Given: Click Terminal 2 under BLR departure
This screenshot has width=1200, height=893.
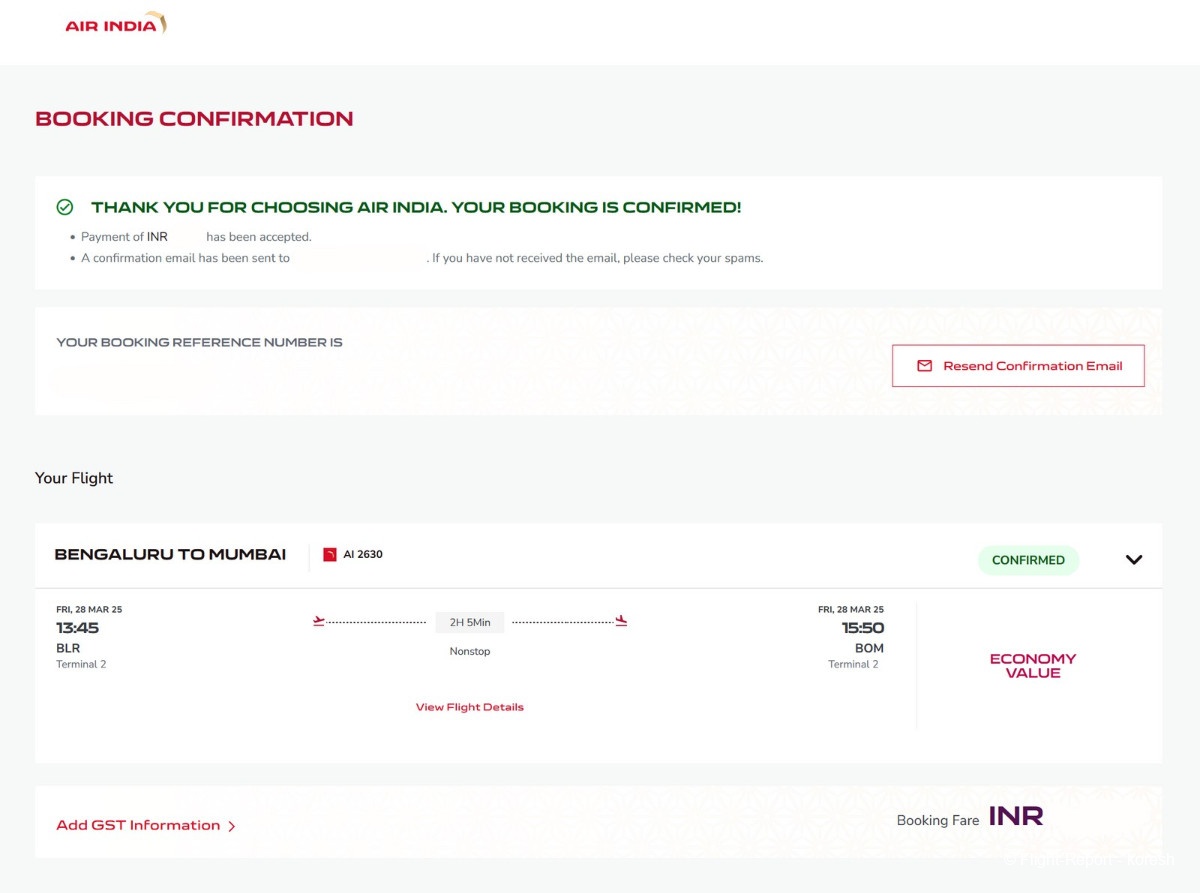Looking at the screenshot, I should [x=81, y=664].
